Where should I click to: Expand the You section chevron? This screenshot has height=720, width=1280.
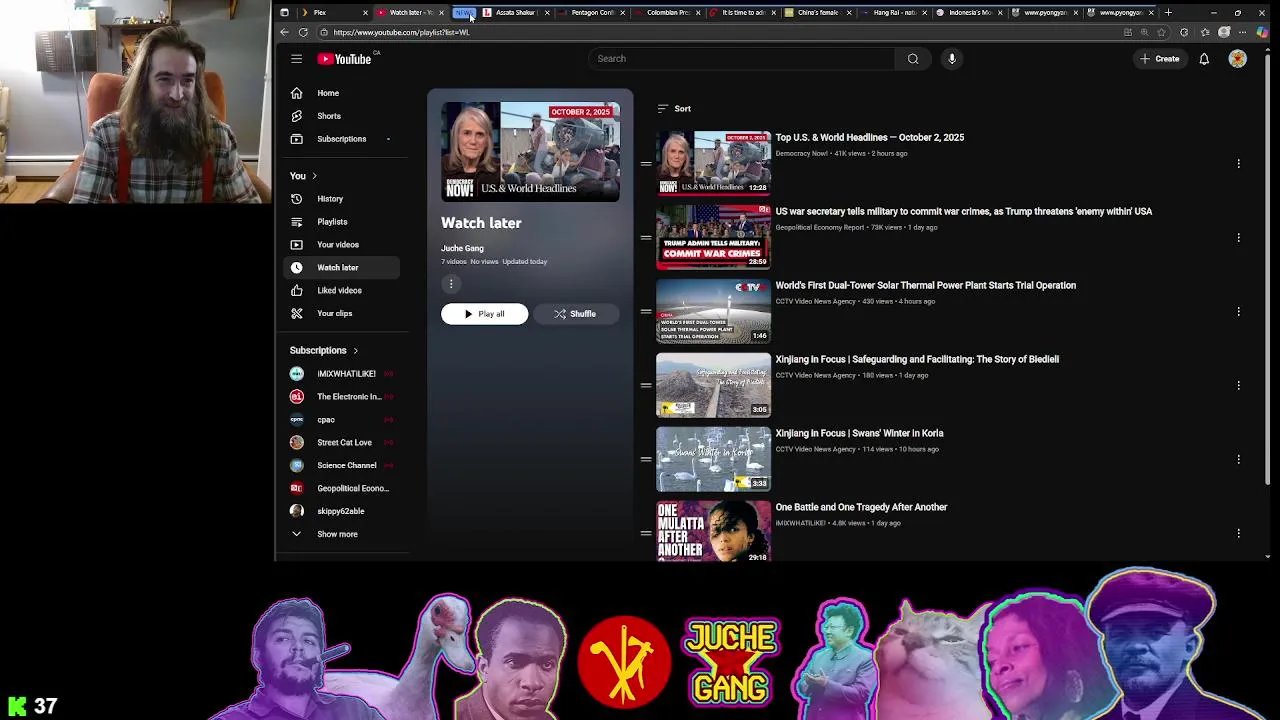point(314,176)
